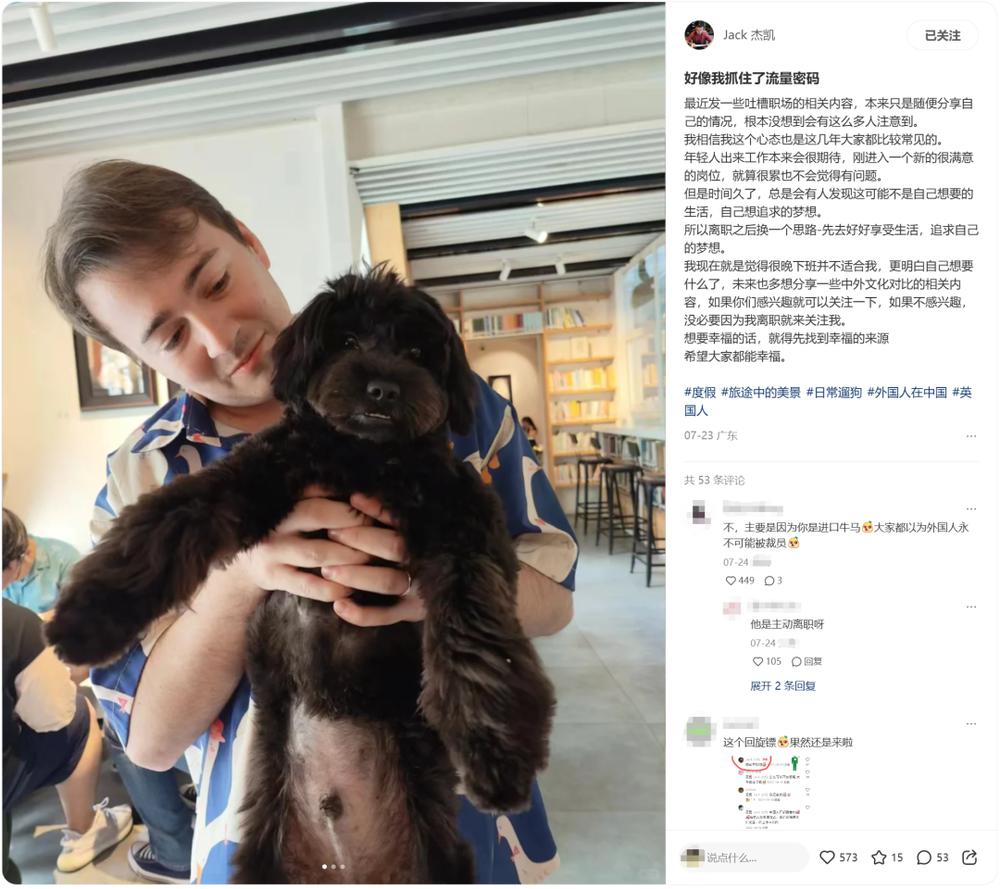Focus the 说点什么 comment input field

click(x=743, y=857)
